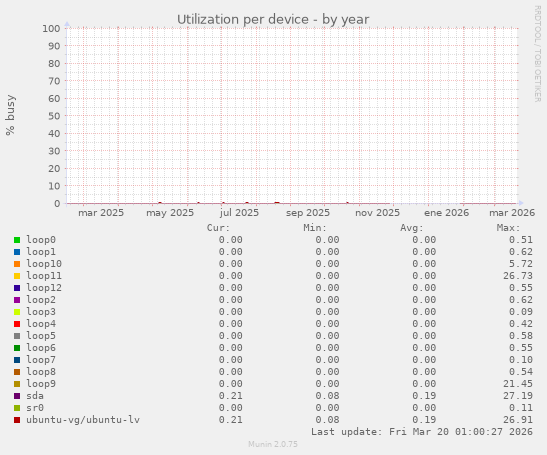This screenshot has width=547, height=455.
Task: Select the loop3 legend label
Action: (41, 312)
